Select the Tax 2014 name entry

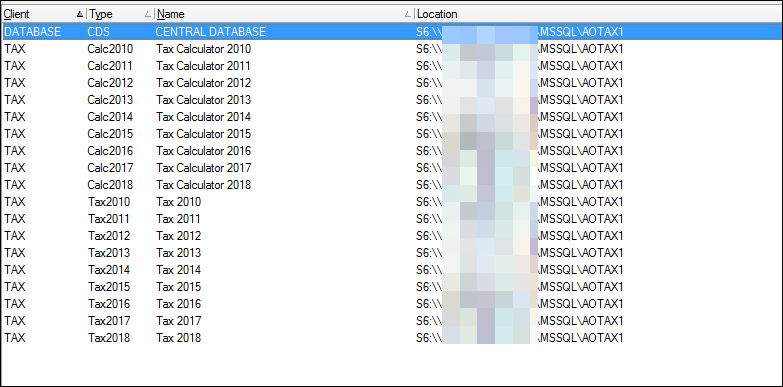(178, 270)
